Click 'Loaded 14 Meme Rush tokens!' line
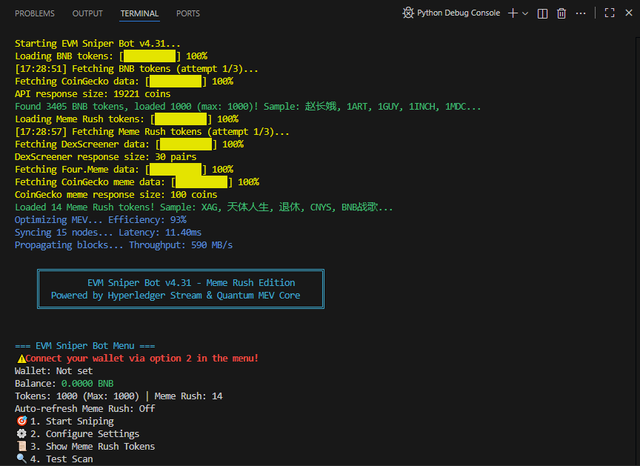Image resolution: width=640 pixels, height=466 pixels. pyautogui.click(x=204, y=207)
